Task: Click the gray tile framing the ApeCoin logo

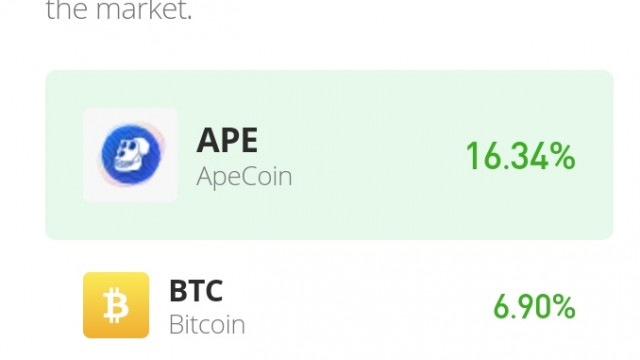Action: 130,155
